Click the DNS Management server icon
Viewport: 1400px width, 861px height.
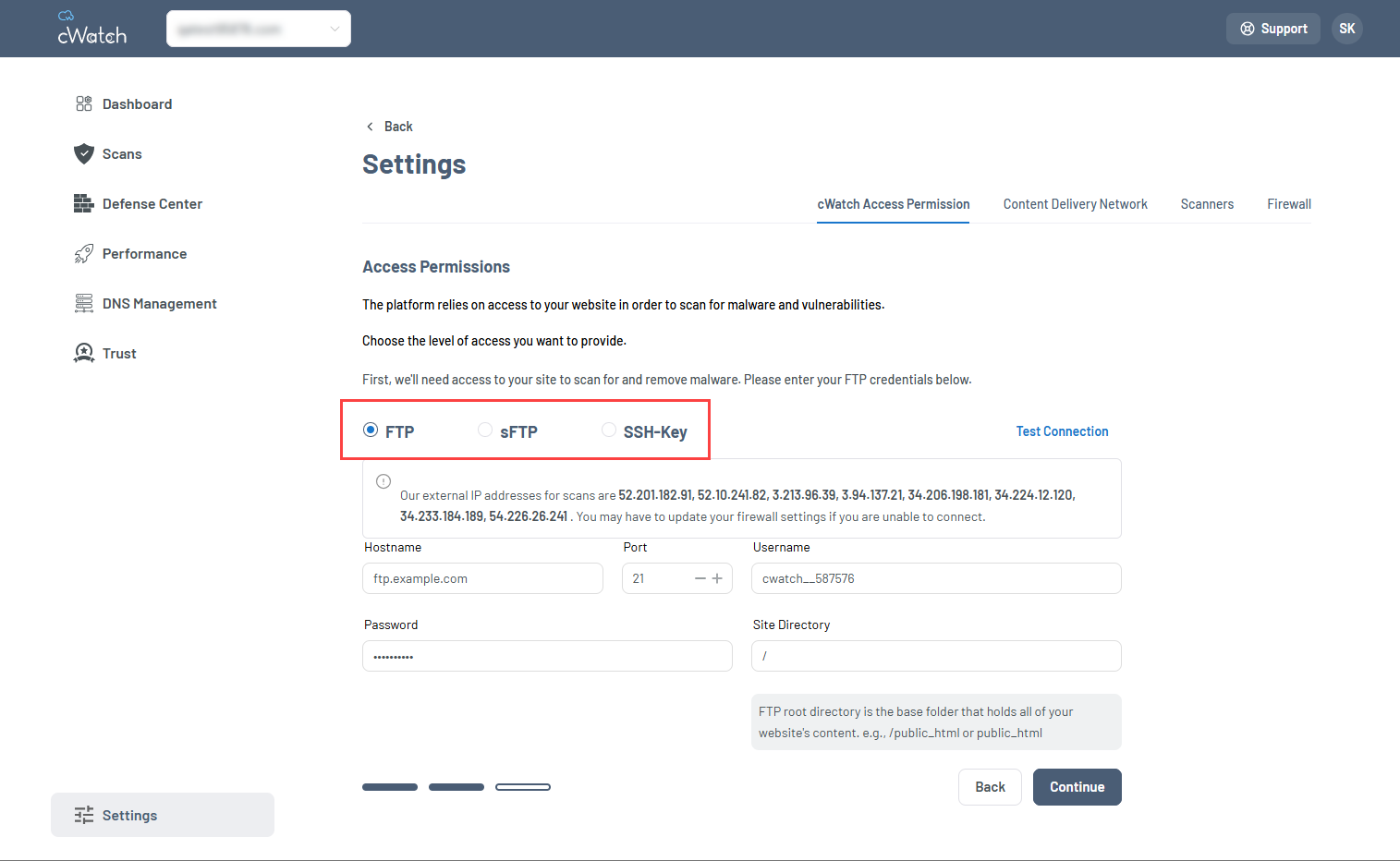[84, 303]
